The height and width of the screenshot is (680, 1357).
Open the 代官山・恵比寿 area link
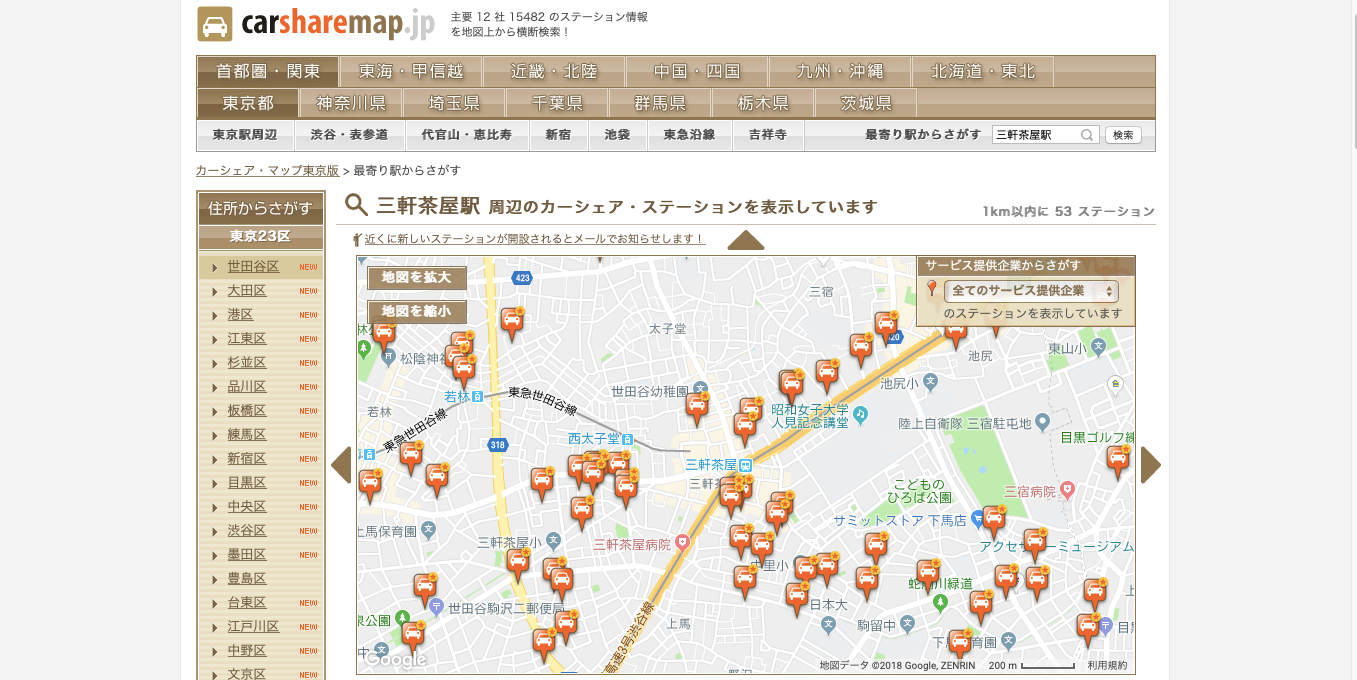pos(466,135)
